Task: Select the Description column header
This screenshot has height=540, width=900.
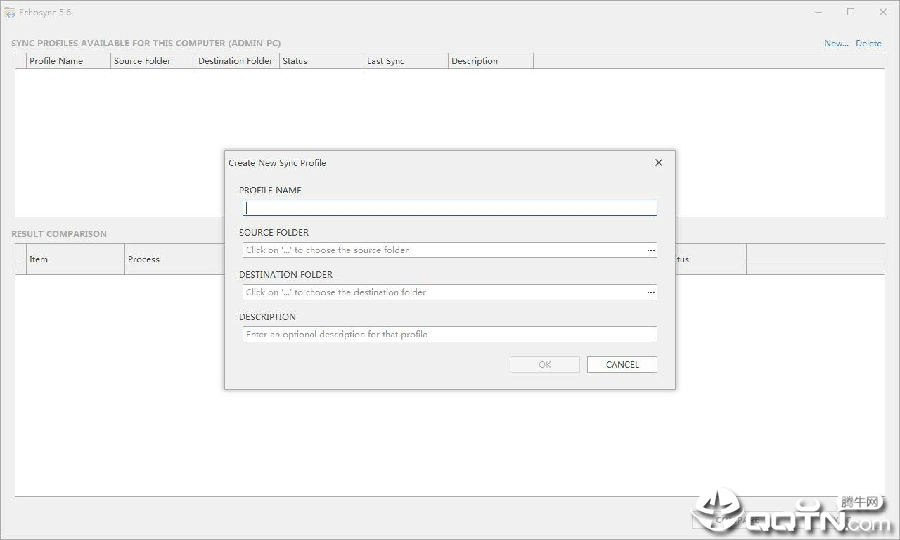Action: tap(490, 61)
